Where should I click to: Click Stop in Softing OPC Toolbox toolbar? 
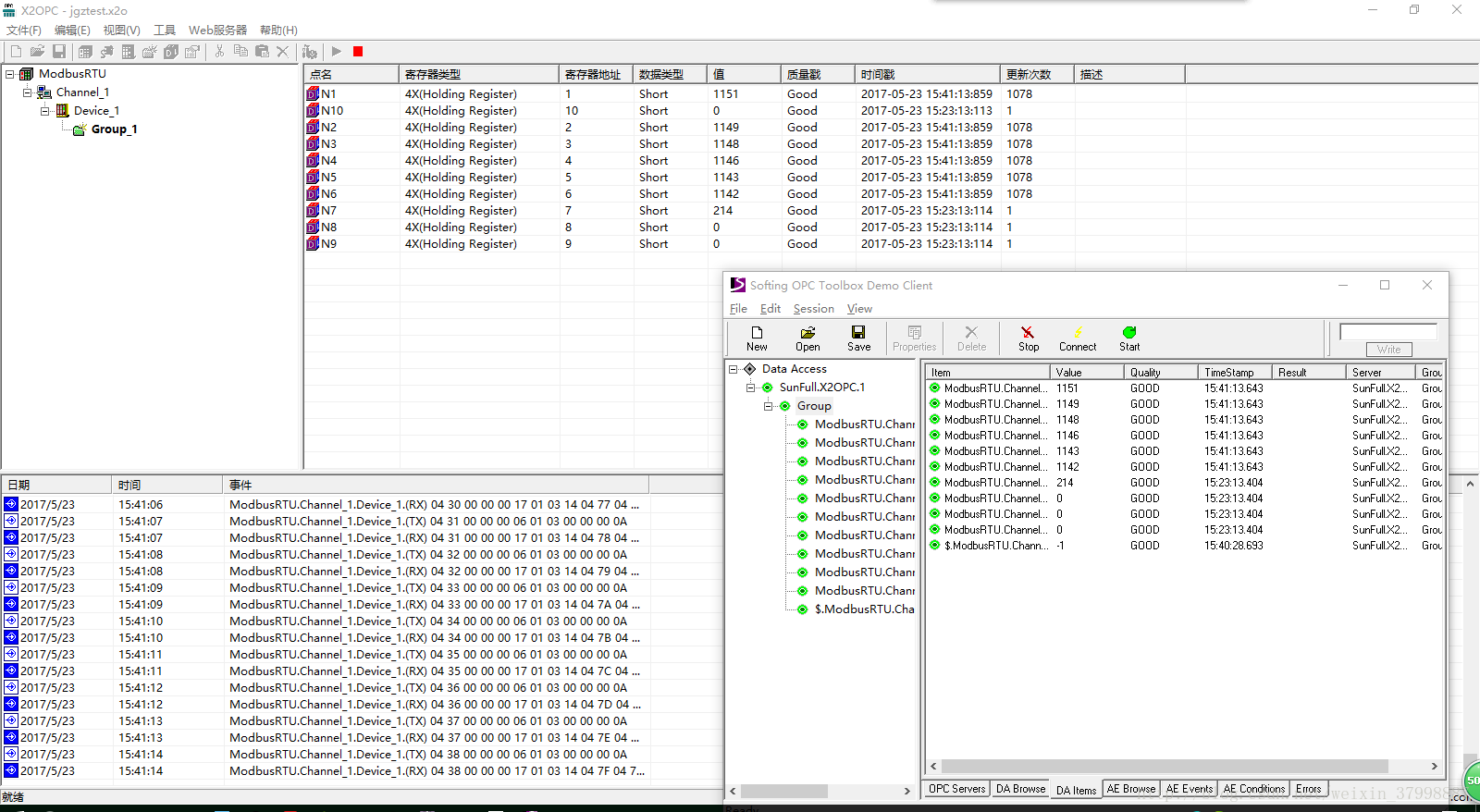(1028, 338)
